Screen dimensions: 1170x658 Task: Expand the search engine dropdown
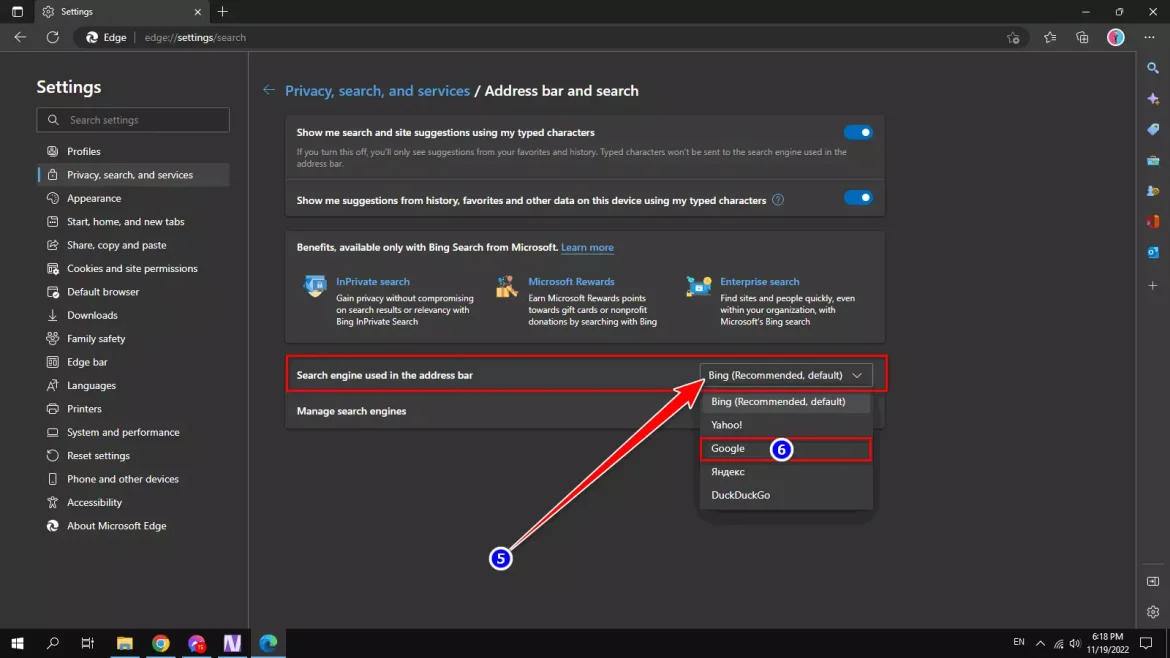786,375
